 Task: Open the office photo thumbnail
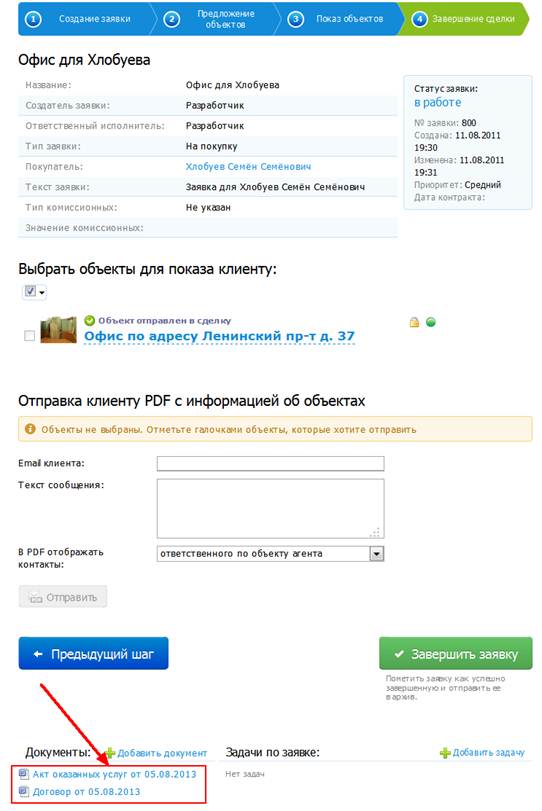click(x=58, y=330)
